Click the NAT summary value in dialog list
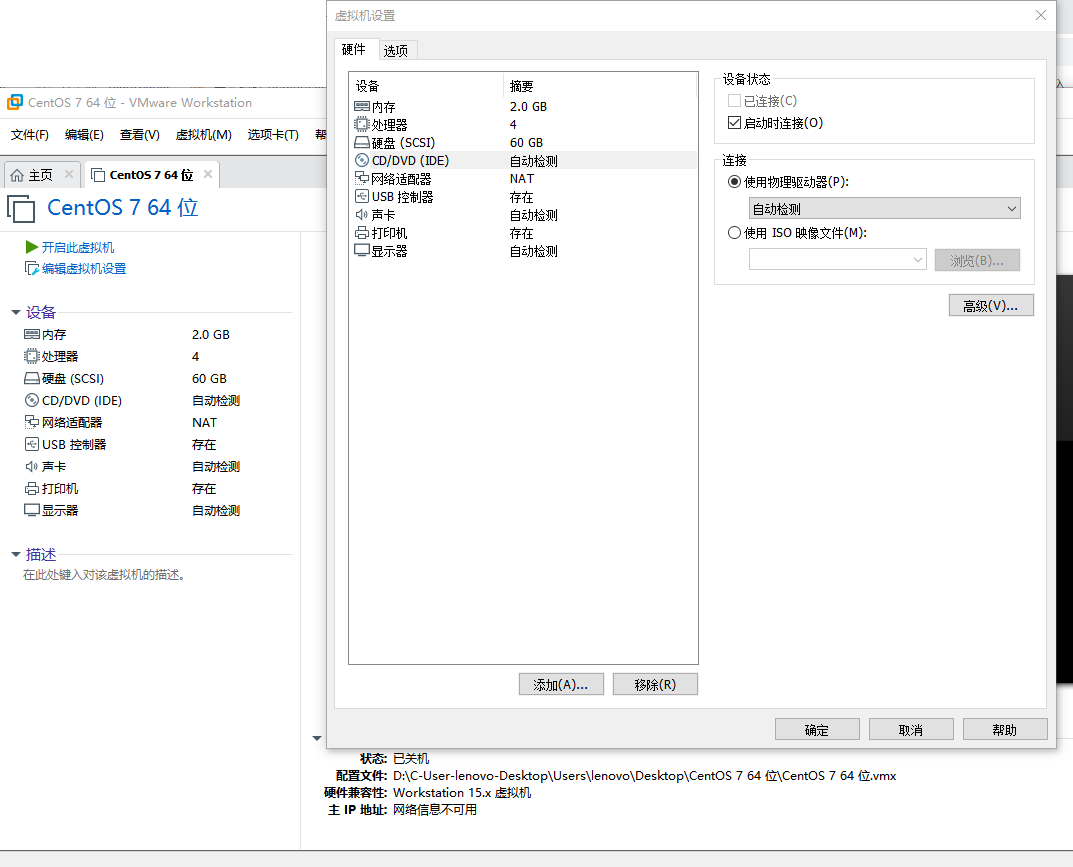The width and height of the screenshot is (1073, 867). [x=521, y=178]
